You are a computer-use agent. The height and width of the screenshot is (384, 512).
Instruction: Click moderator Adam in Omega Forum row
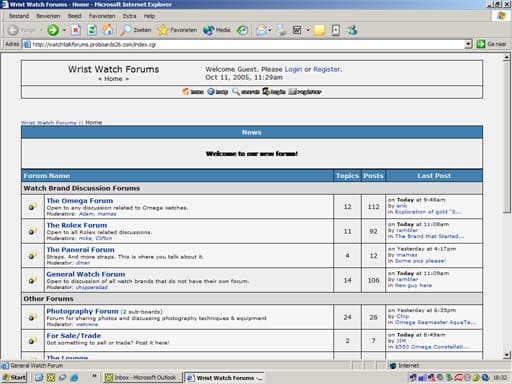pos(86,214)
